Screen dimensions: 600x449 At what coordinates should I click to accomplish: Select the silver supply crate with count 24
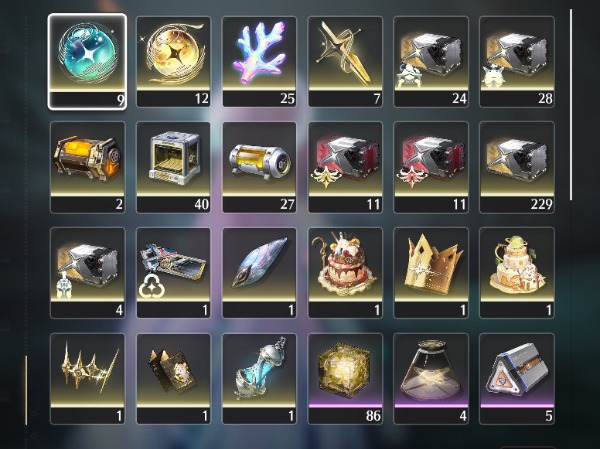(x=431, y=62)
